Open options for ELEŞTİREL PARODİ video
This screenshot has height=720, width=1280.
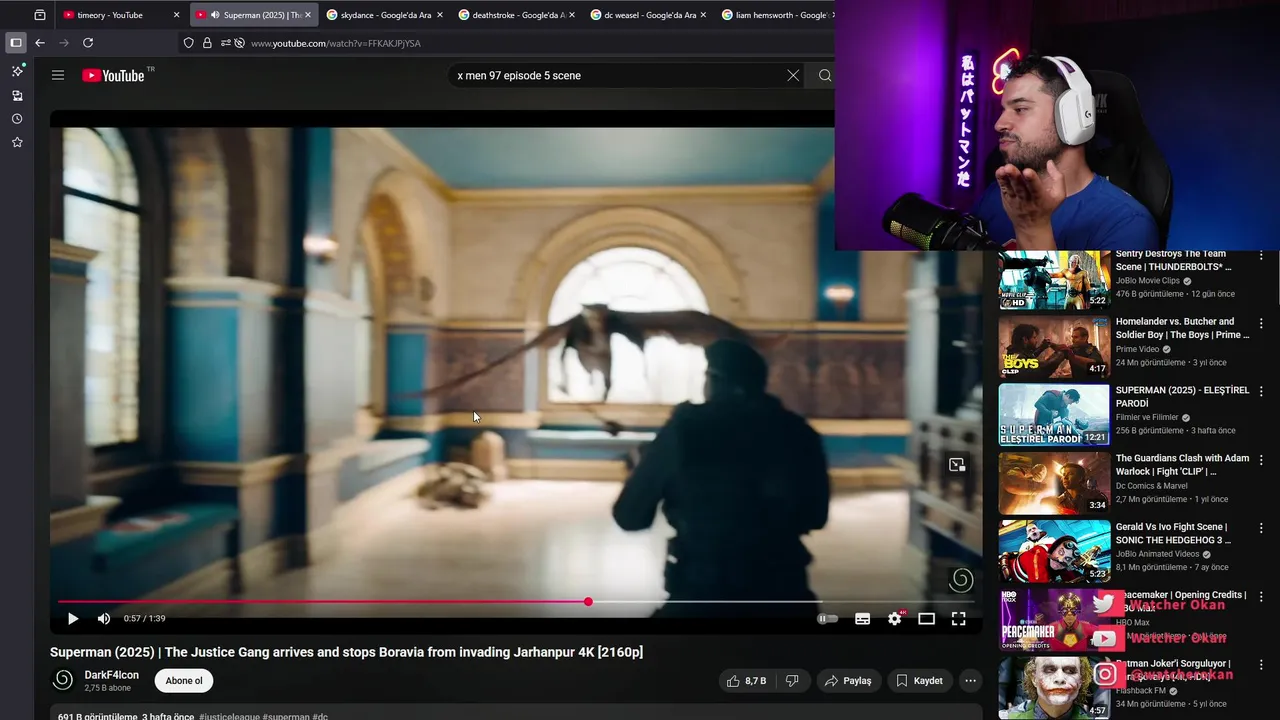[1261, 391]
